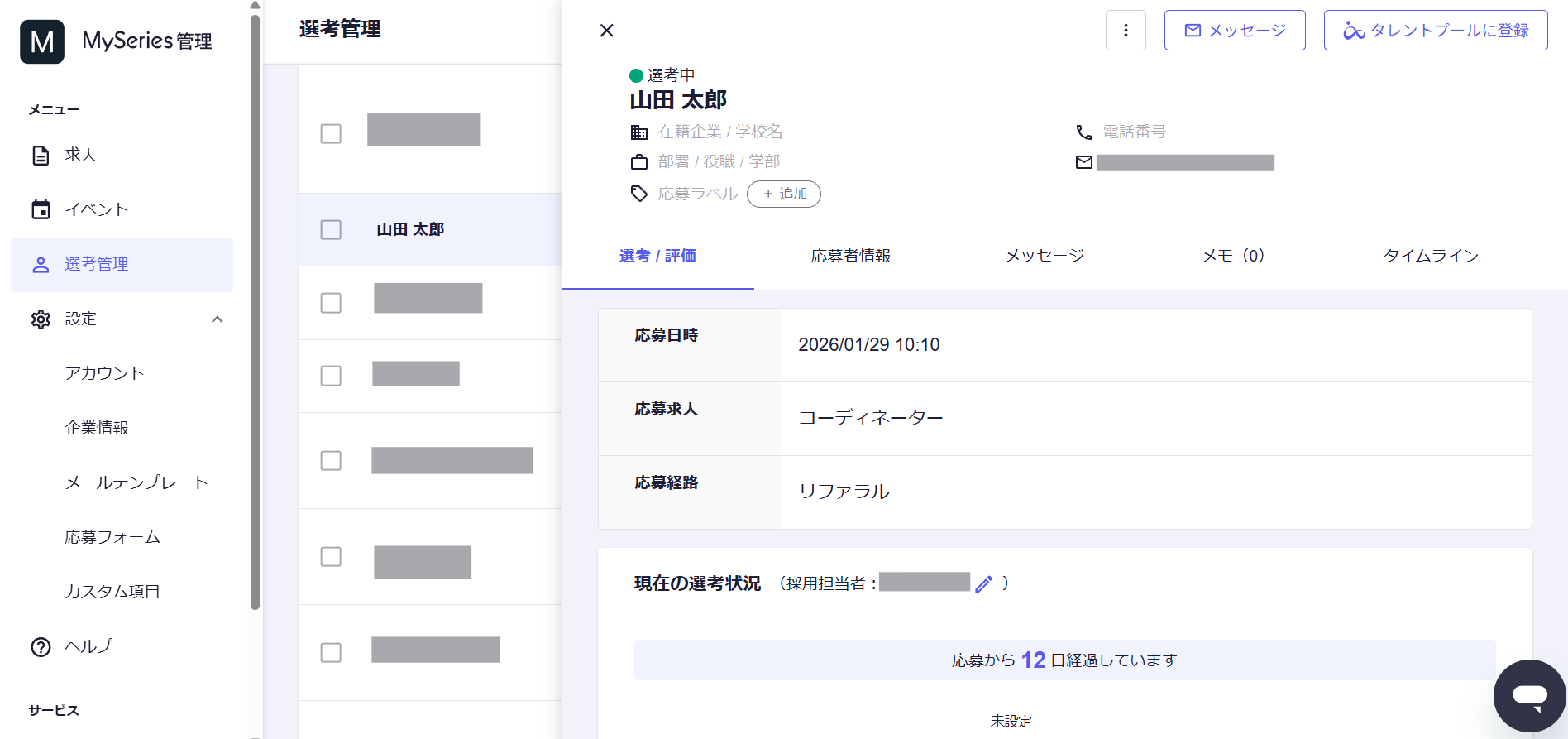Screen dimensions: 1568x739
Task: Collapse the 設定 menu section
Action: pos(217,319)
